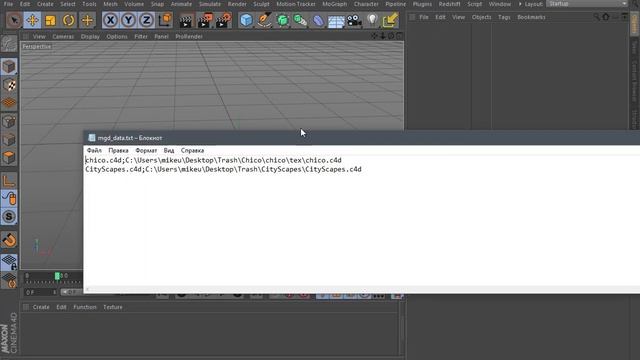The width and height of the screenshot is (640, 360).
Task: Click the current frame field 0 F
Action: [40, 292]
